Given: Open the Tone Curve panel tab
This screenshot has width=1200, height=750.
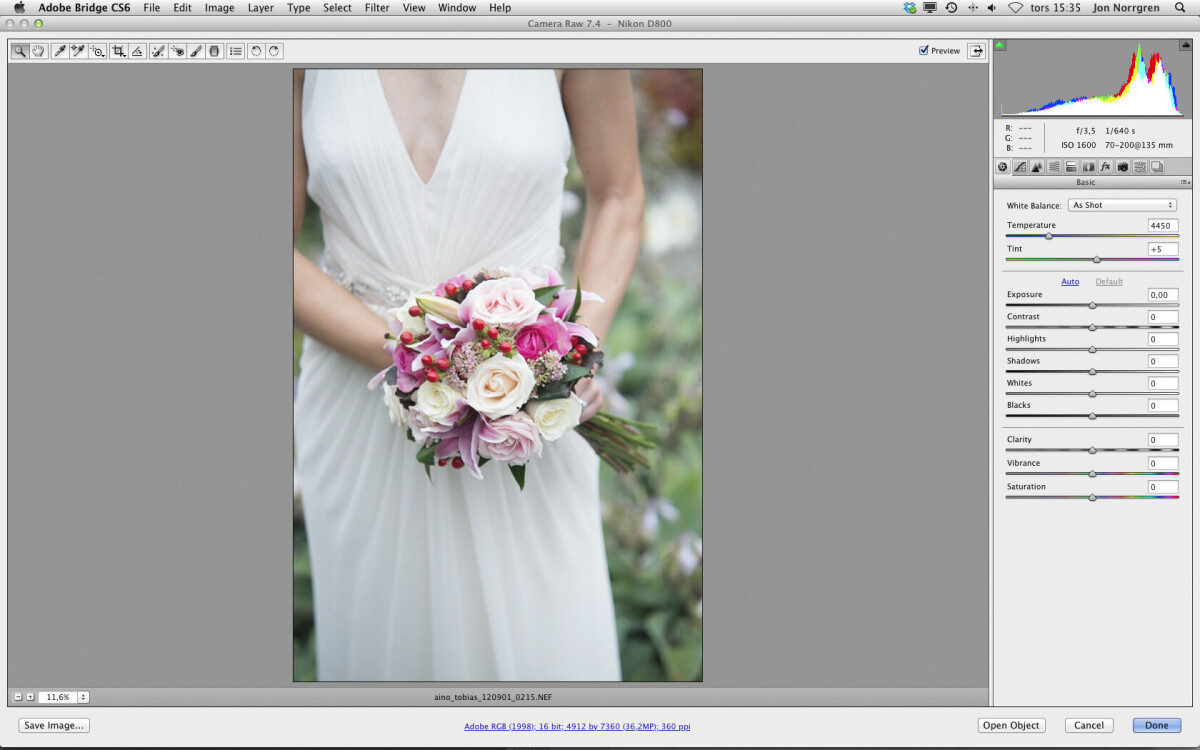Looking at the screenshot, I should tap(1020, 167).
